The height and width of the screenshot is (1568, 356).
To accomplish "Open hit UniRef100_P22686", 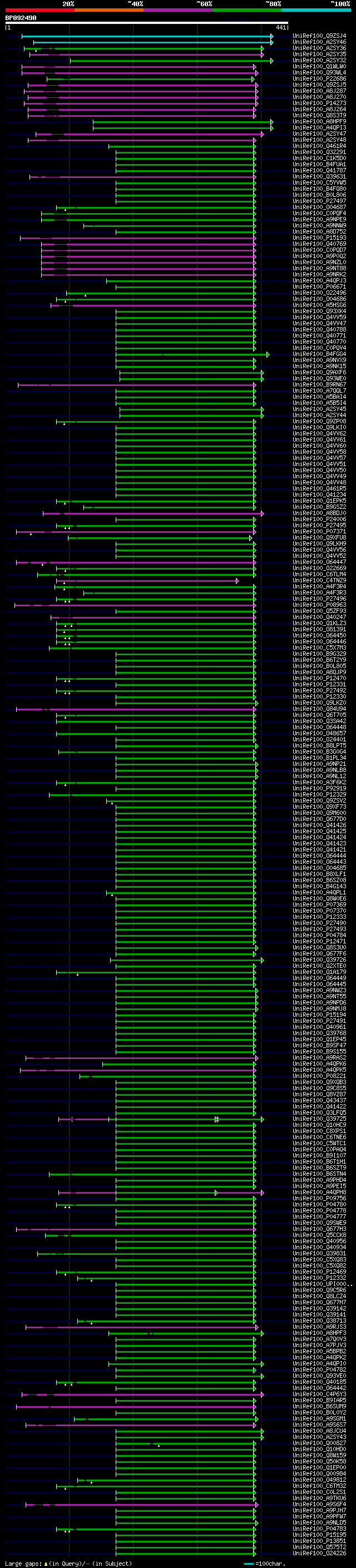I will tap(319, 78).
